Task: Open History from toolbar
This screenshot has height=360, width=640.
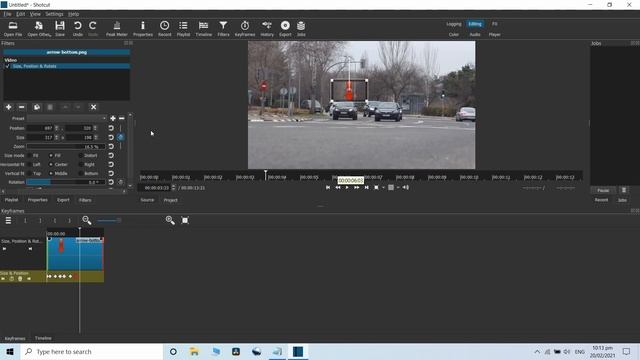Action: pyautogui.click(x=267, y=29)
